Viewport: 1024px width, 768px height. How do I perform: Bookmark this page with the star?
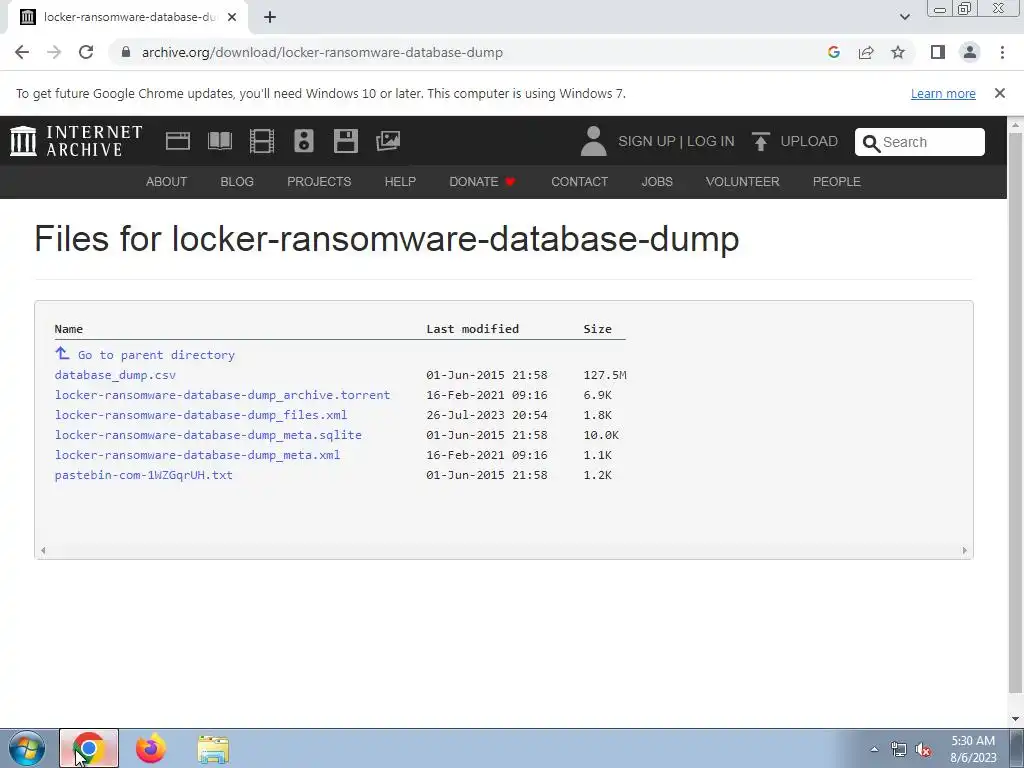click(898, 52)
